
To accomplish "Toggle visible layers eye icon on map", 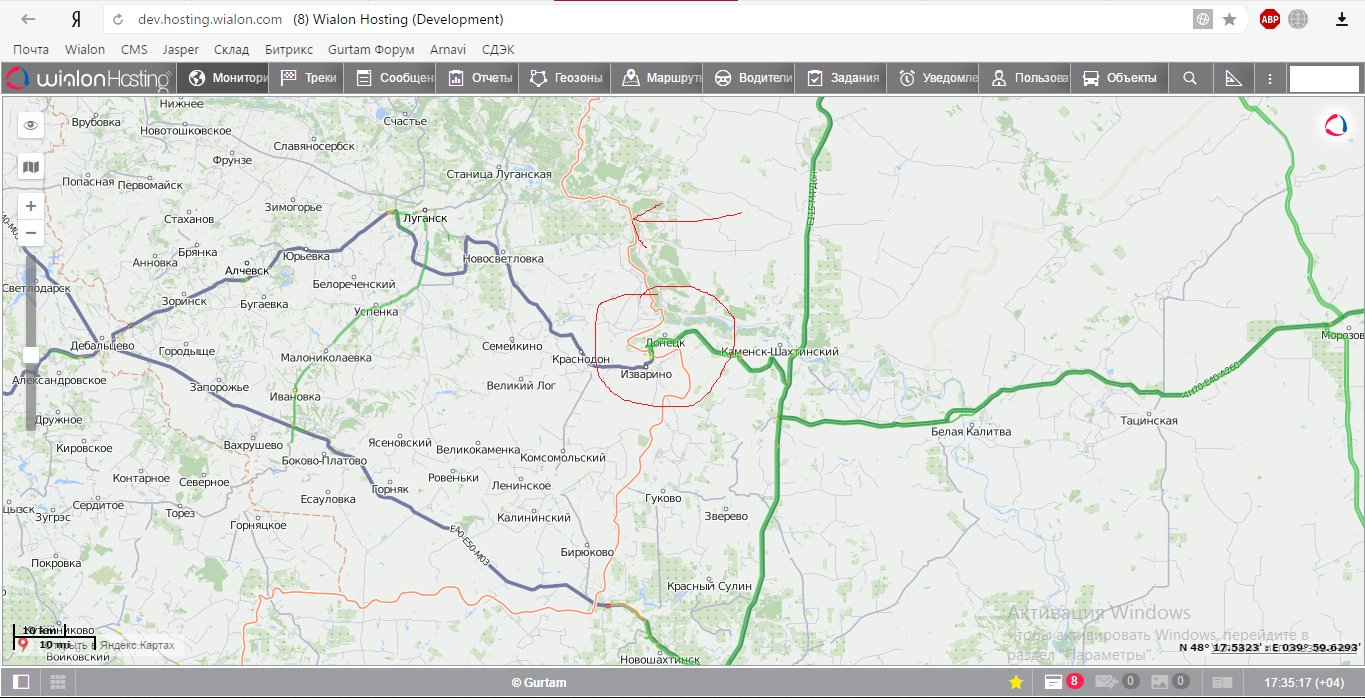I will [31, 125].
